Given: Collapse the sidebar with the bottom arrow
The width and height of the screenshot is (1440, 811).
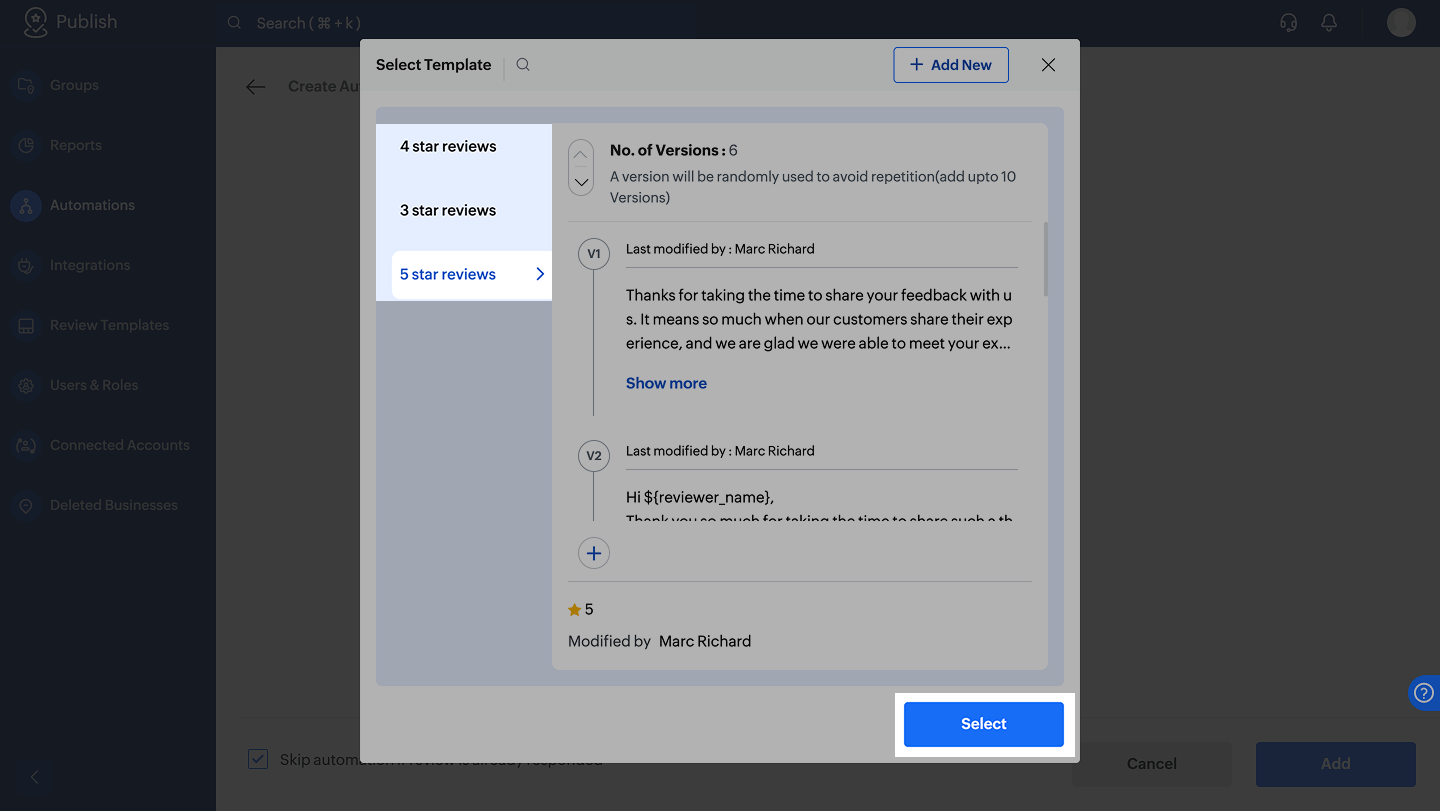Looking at the screenshot, I should point(35,777).
